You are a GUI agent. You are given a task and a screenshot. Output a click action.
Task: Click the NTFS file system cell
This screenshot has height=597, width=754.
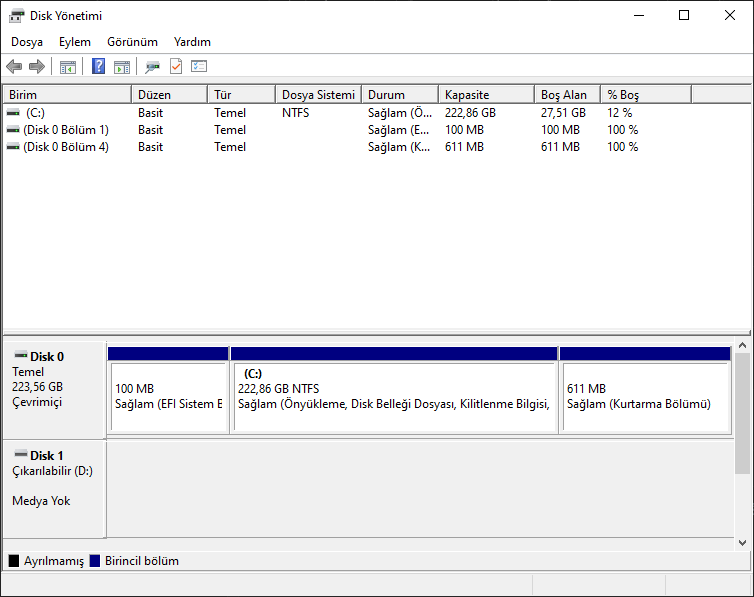coord(295,112)
